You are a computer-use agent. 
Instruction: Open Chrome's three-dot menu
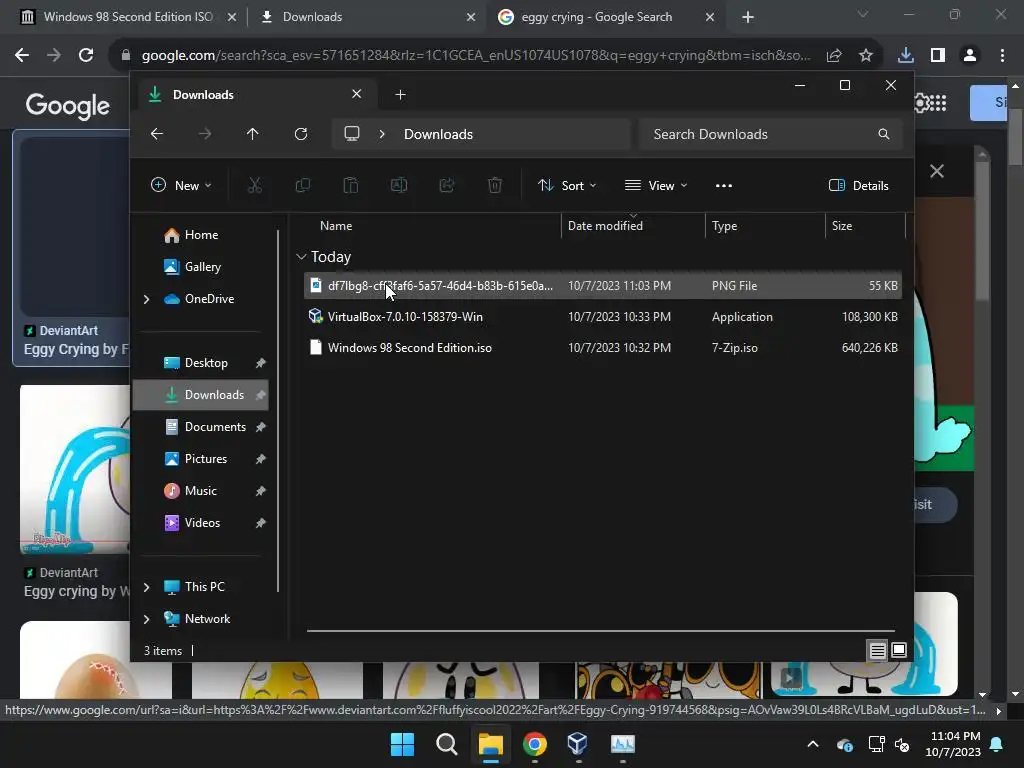1002,56
